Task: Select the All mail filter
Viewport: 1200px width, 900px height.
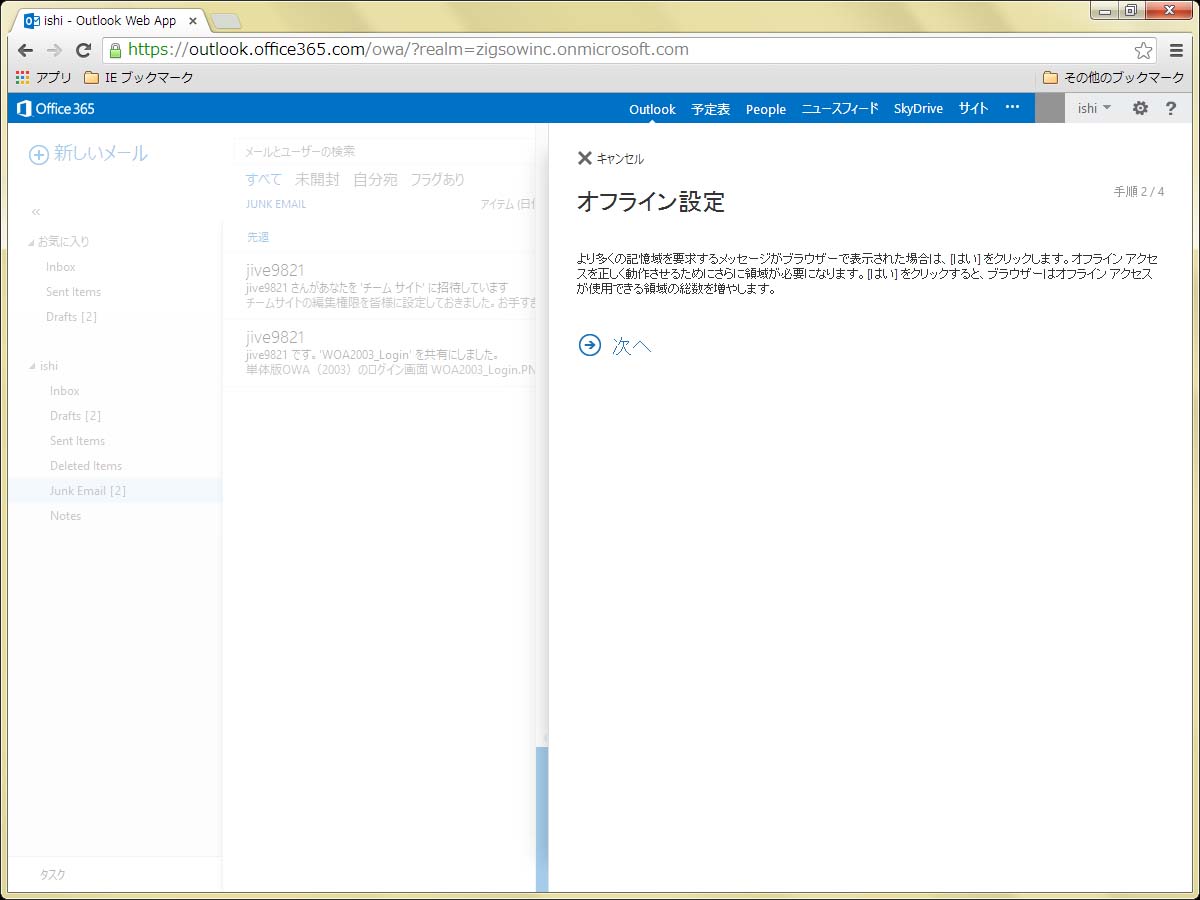Action: [x=264, y=180]
